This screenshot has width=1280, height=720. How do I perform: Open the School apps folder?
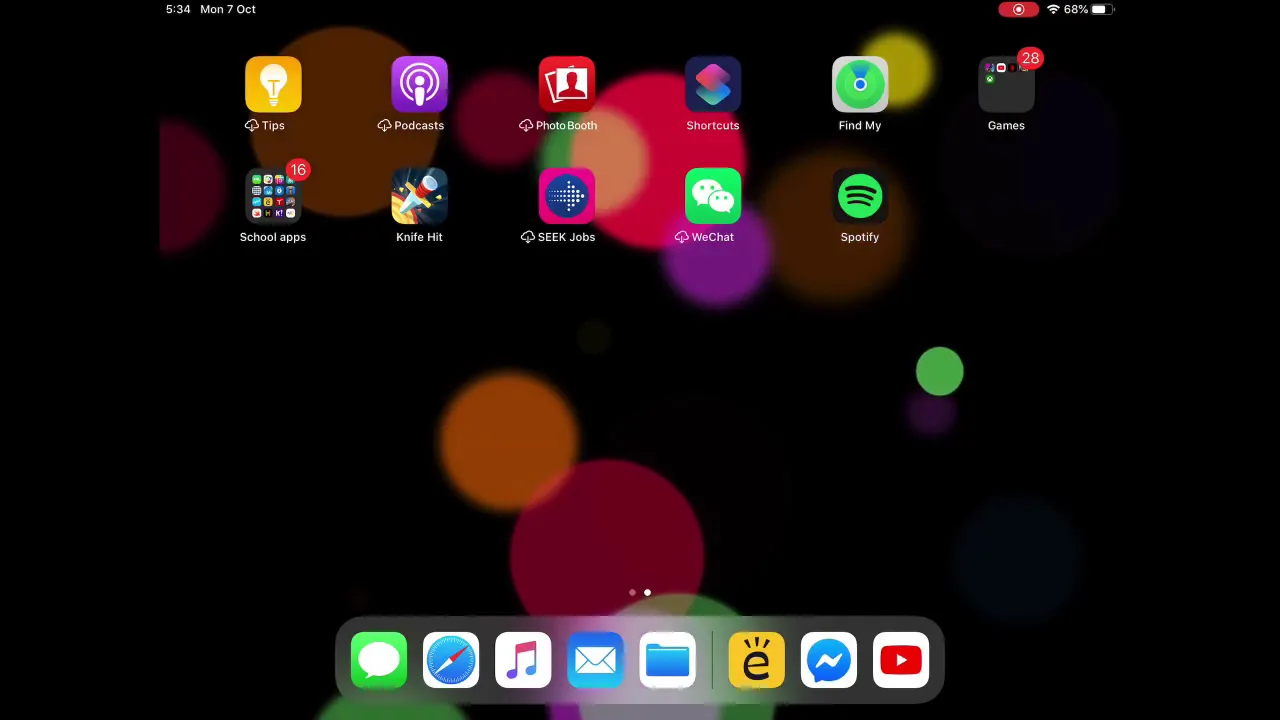tap(273, 196)
